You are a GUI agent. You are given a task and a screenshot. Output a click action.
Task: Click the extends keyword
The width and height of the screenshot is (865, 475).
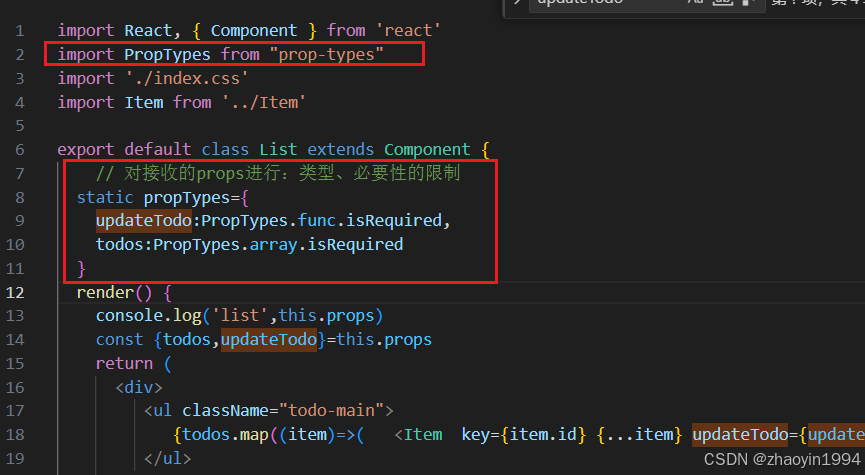(x=340, y=150)
